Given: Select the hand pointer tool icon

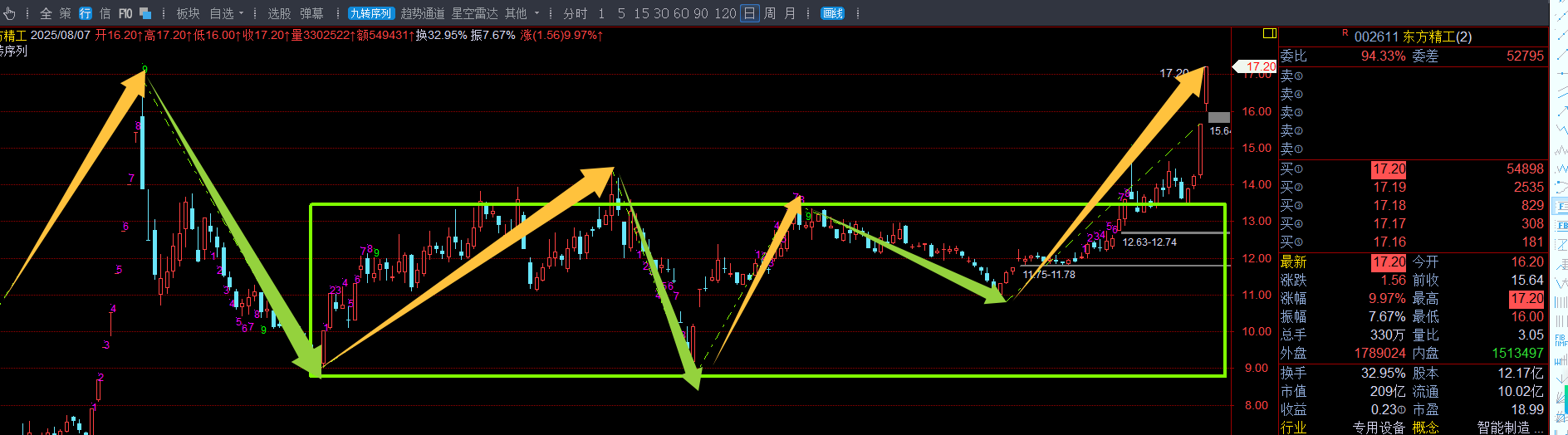Looking at the screenshot, I should [x=9, y=13].
